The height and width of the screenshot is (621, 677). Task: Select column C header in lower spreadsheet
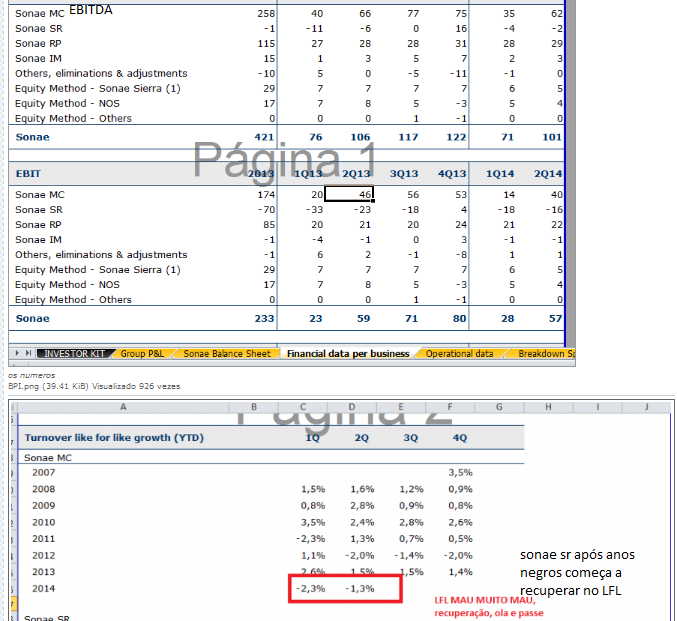(x=303, y=407)
